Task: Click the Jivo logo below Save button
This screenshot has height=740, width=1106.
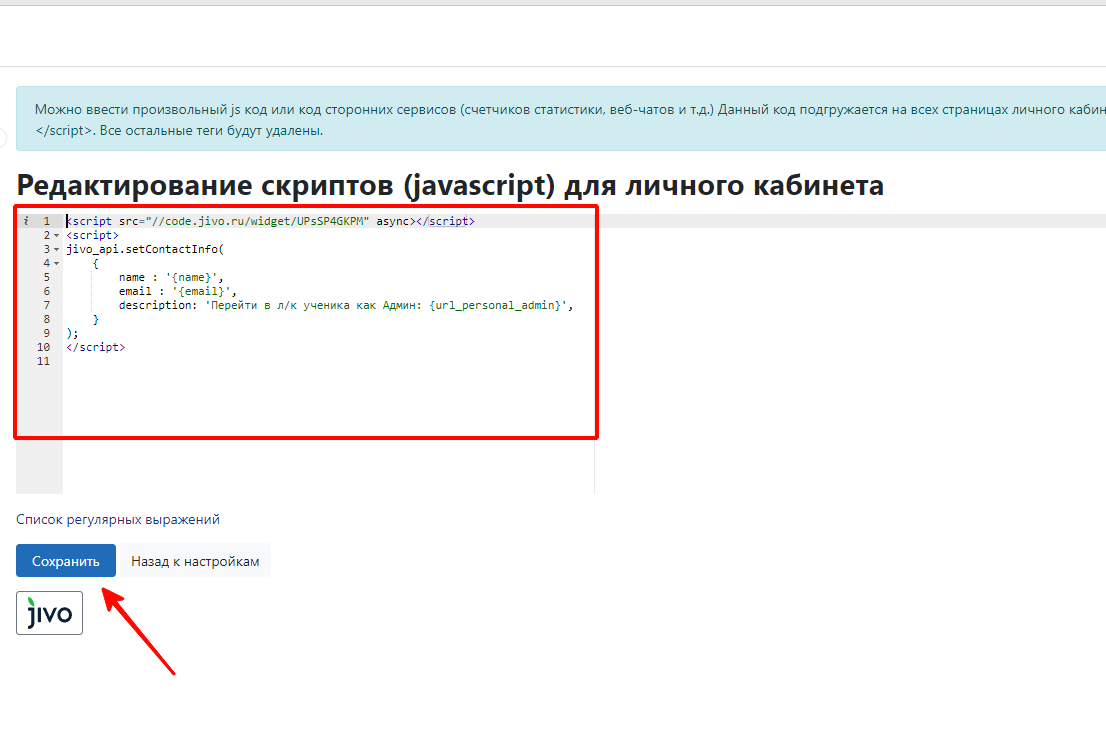Action: click(x=49, y=613)
